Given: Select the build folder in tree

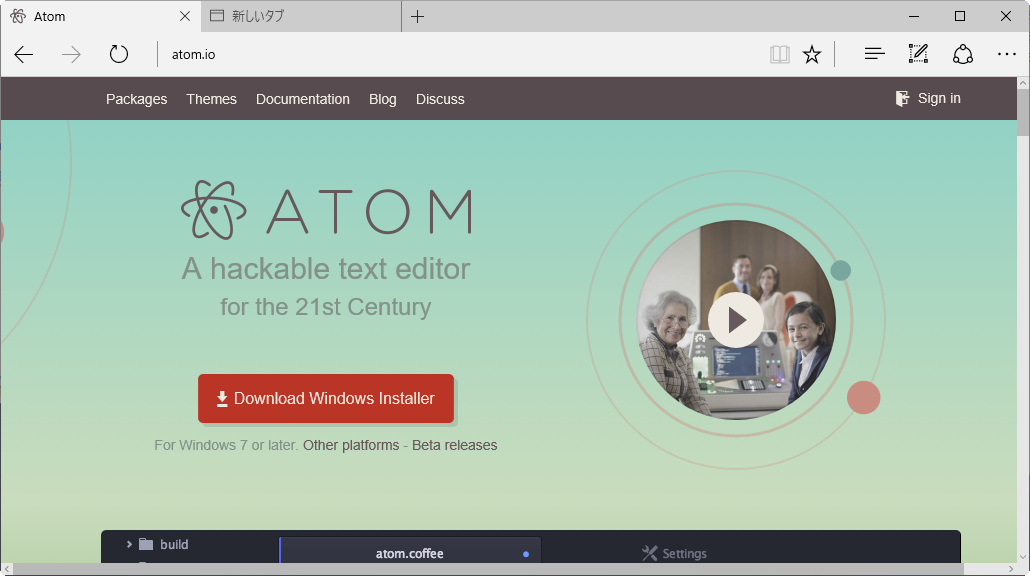Looking at the screenshot, I should [x=164, y=544].
